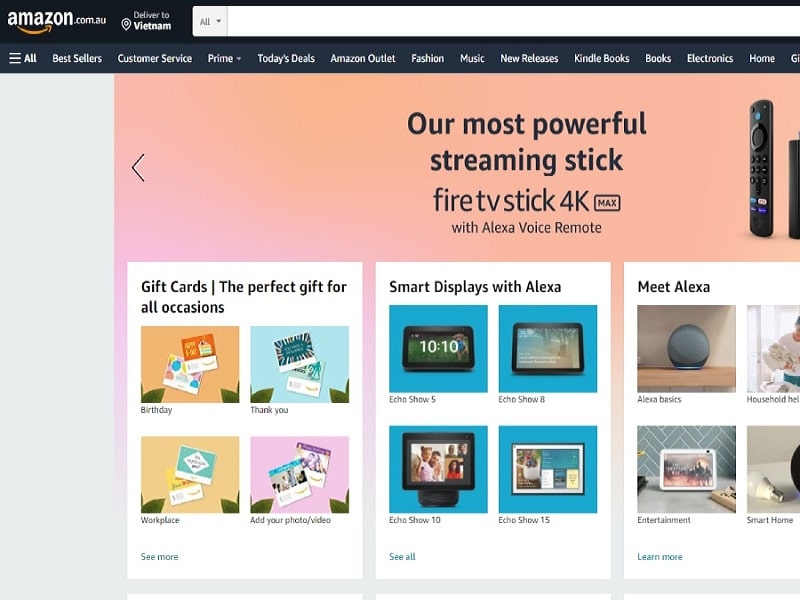Click Learn more under Meet Alexa
Image resolution: width=800 pixels, height=600 pixels.
pos(660,557)
